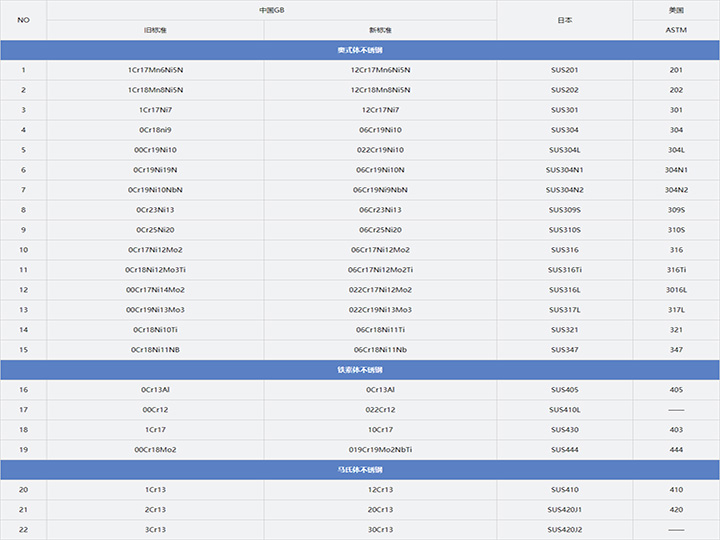720x540 pixels.
Task: Select the 1Cr17Mn6Ni5N old standard cell
Action: (155, 70)
